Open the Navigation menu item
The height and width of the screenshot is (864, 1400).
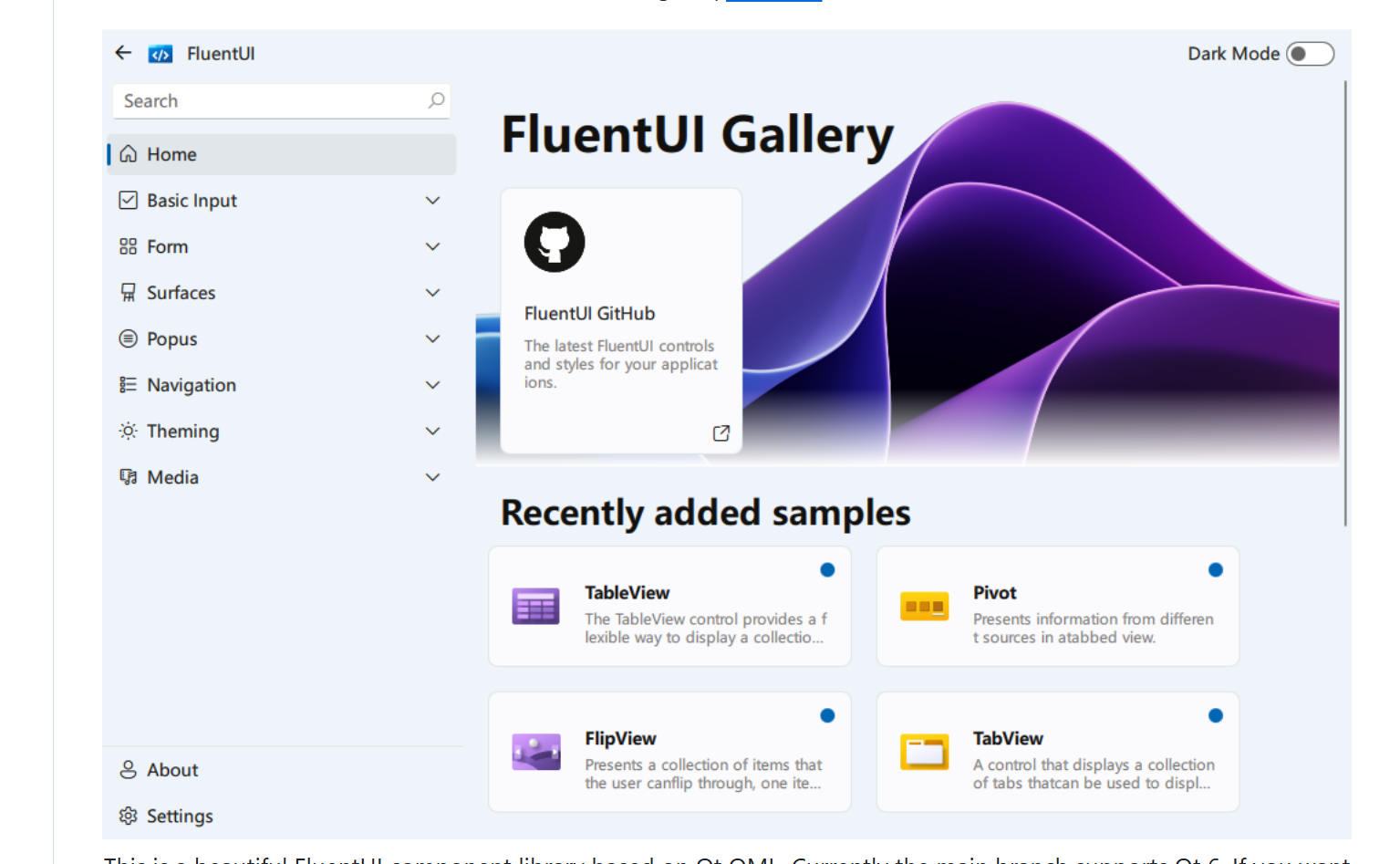click(x=282, y=385)
